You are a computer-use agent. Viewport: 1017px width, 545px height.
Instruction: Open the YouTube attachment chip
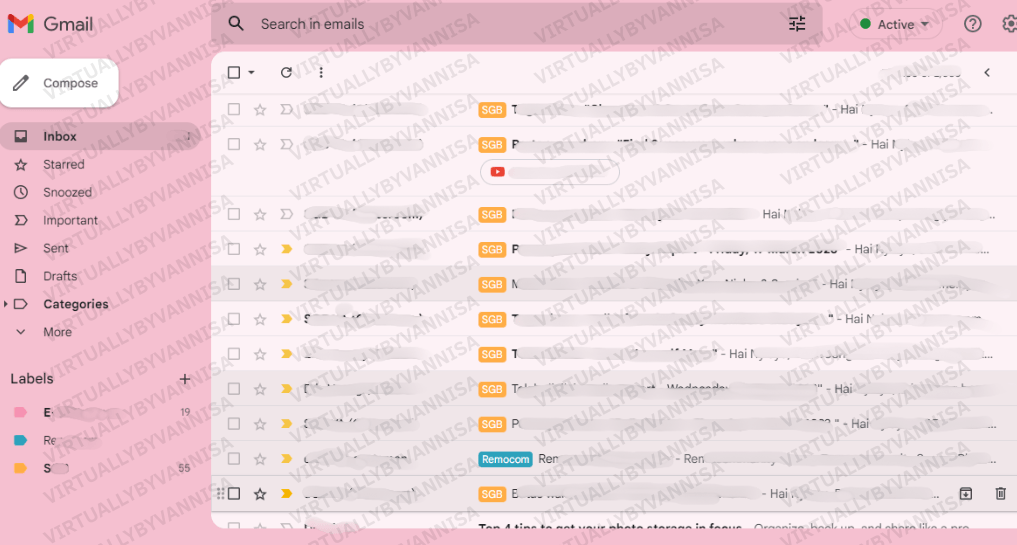(x=550, y=172)
